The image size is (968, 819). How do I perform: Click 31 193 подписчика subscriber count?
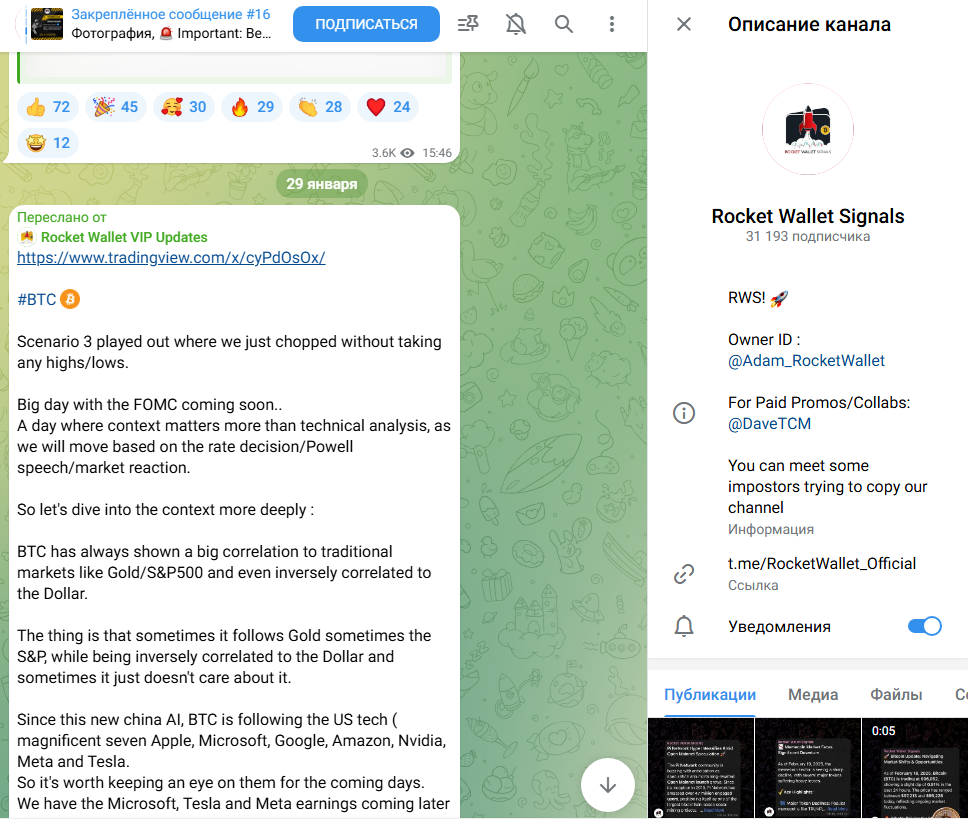click(807, 236)
